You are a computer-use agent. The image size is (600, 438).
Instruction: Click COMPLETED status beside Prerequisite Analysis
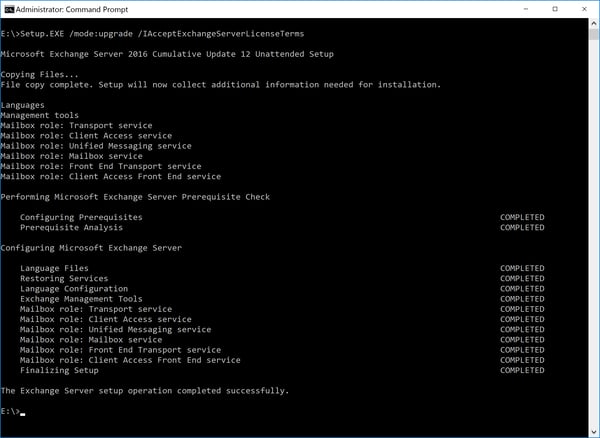(522, 228)
